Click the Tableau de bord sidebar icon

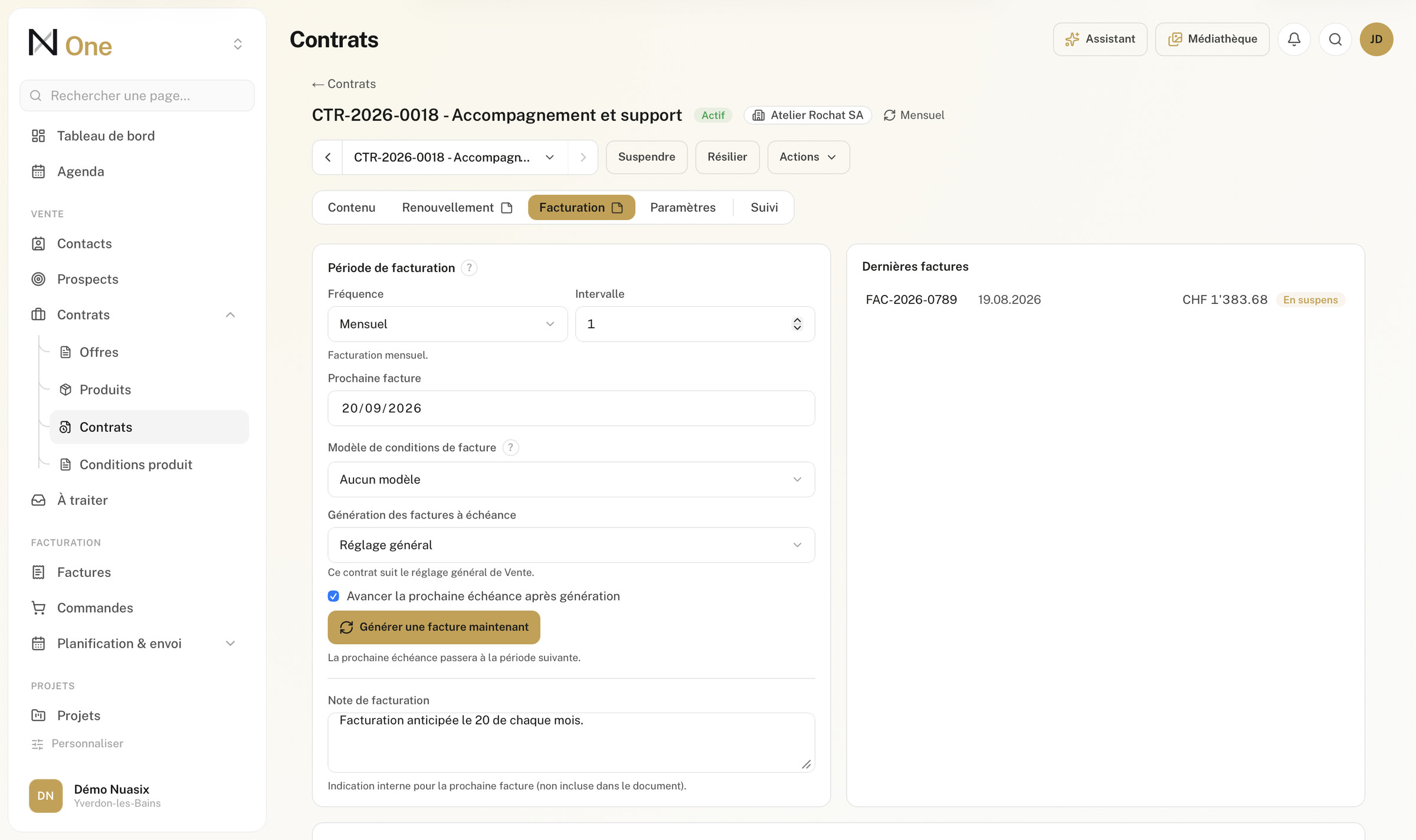[x=38, y=136]
